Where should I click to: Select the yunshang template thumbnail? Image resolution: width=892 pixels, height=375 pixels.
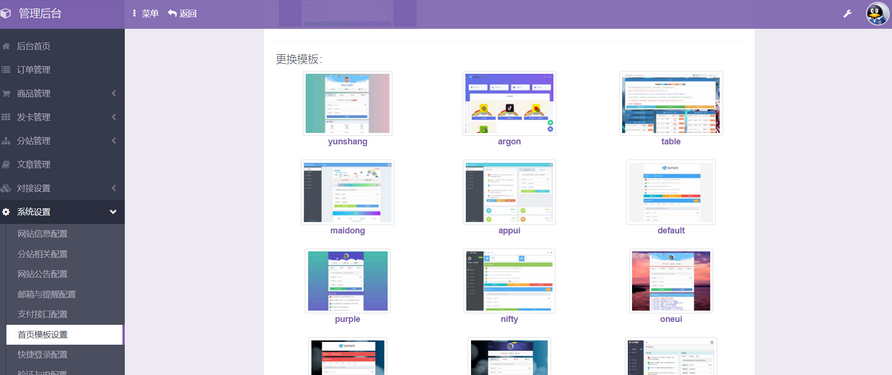[348, 104]
